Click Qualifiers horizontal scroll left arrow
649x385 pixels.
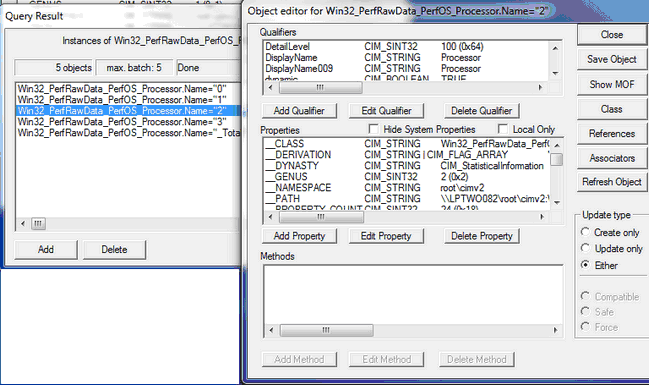271,87
